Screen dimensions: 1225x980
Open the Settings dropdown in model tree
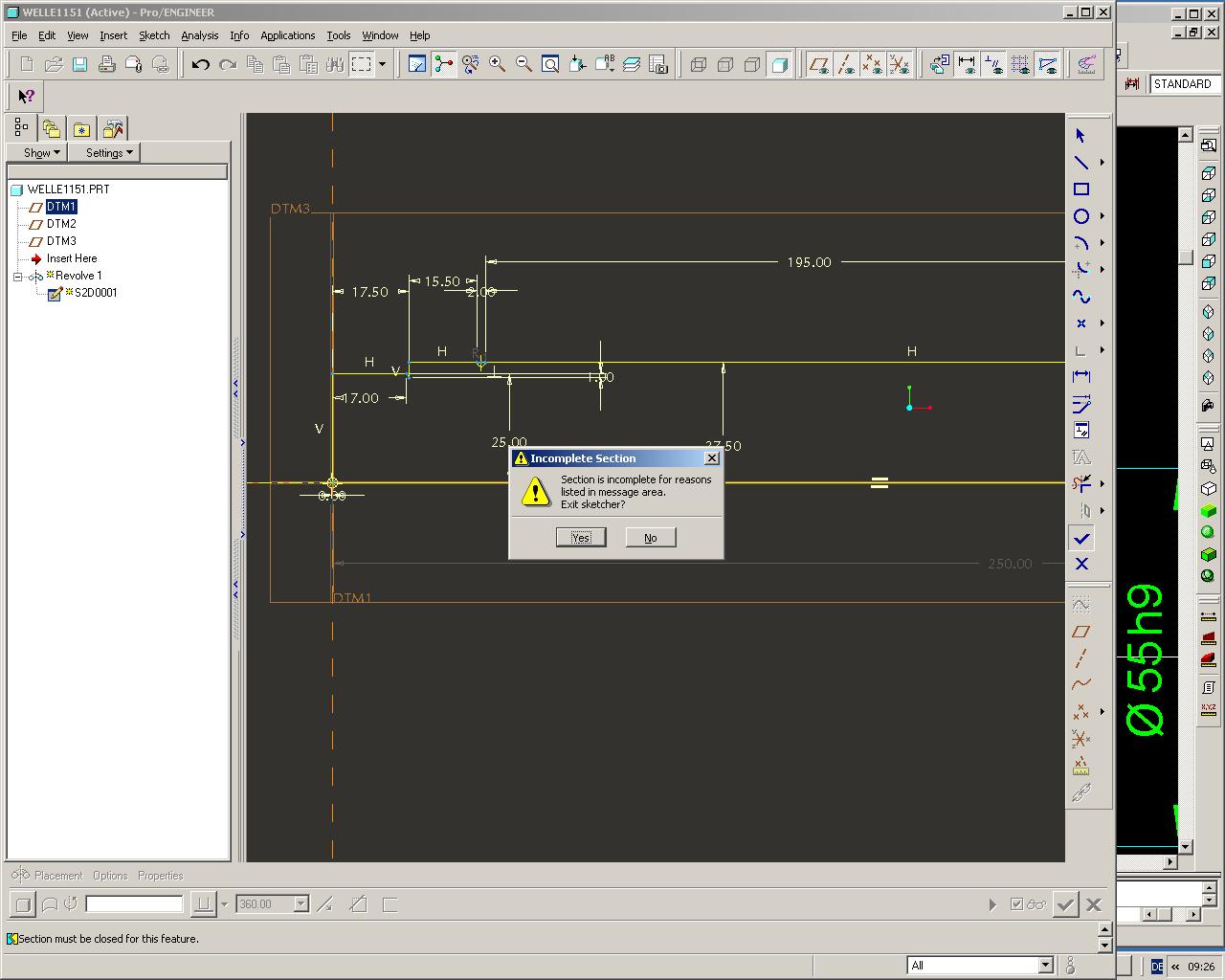coord(109,153)
